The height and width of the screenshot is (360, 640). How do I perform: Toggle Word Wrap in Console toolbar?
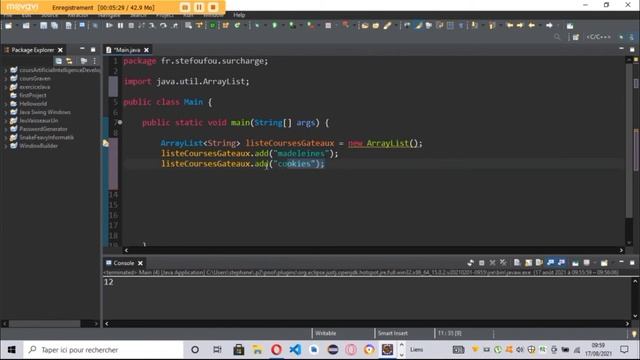pos(539,263)
